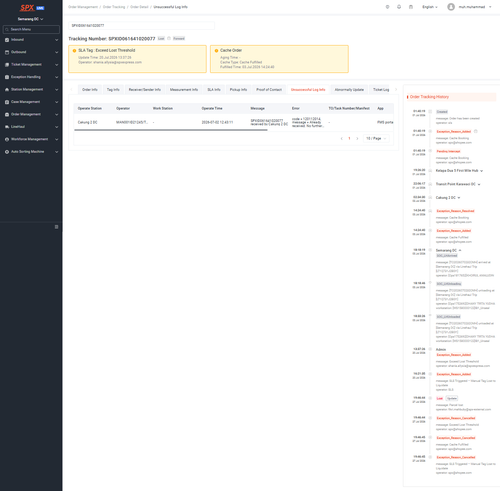Open the Ticket Log tab
Viewport: 500px width, 491px height.
(381, 90)
